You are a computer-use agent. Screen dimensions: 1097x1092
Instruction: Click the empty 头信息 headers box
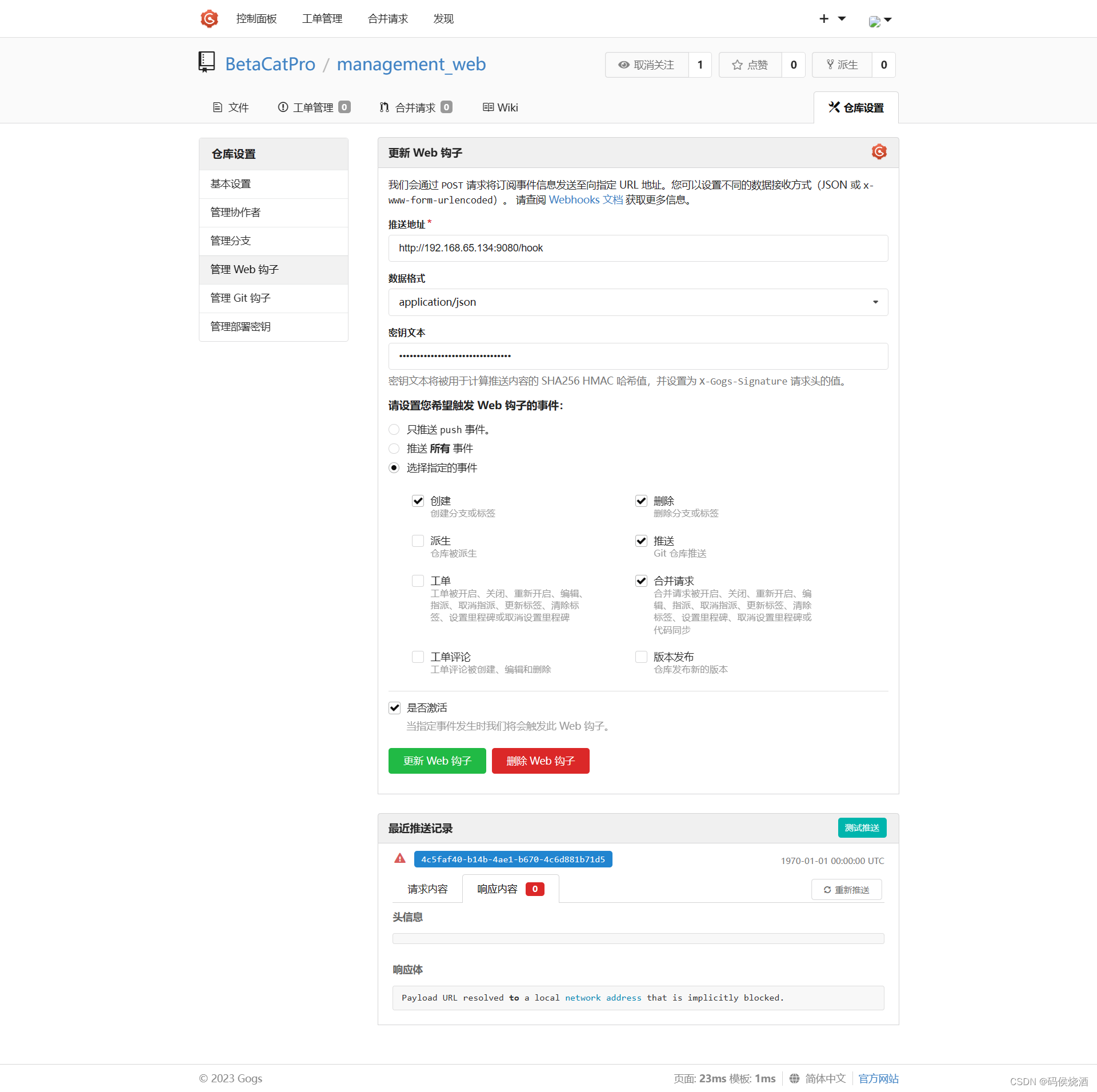pyautogui.click(x=638, y=938)
